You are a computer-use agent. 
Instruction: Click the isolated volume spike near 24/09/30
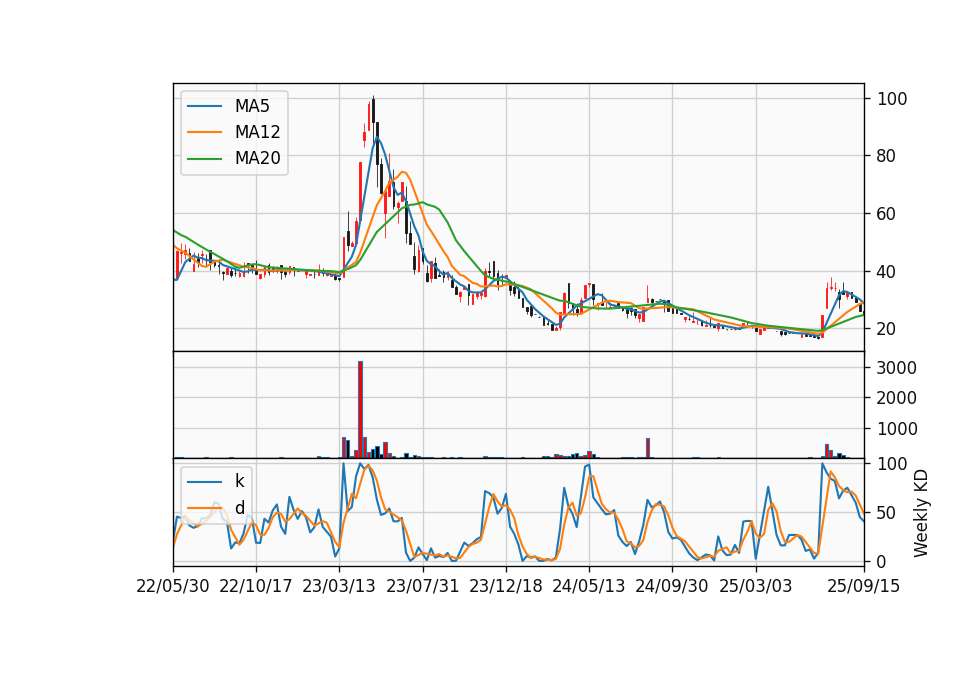(648, 448)
